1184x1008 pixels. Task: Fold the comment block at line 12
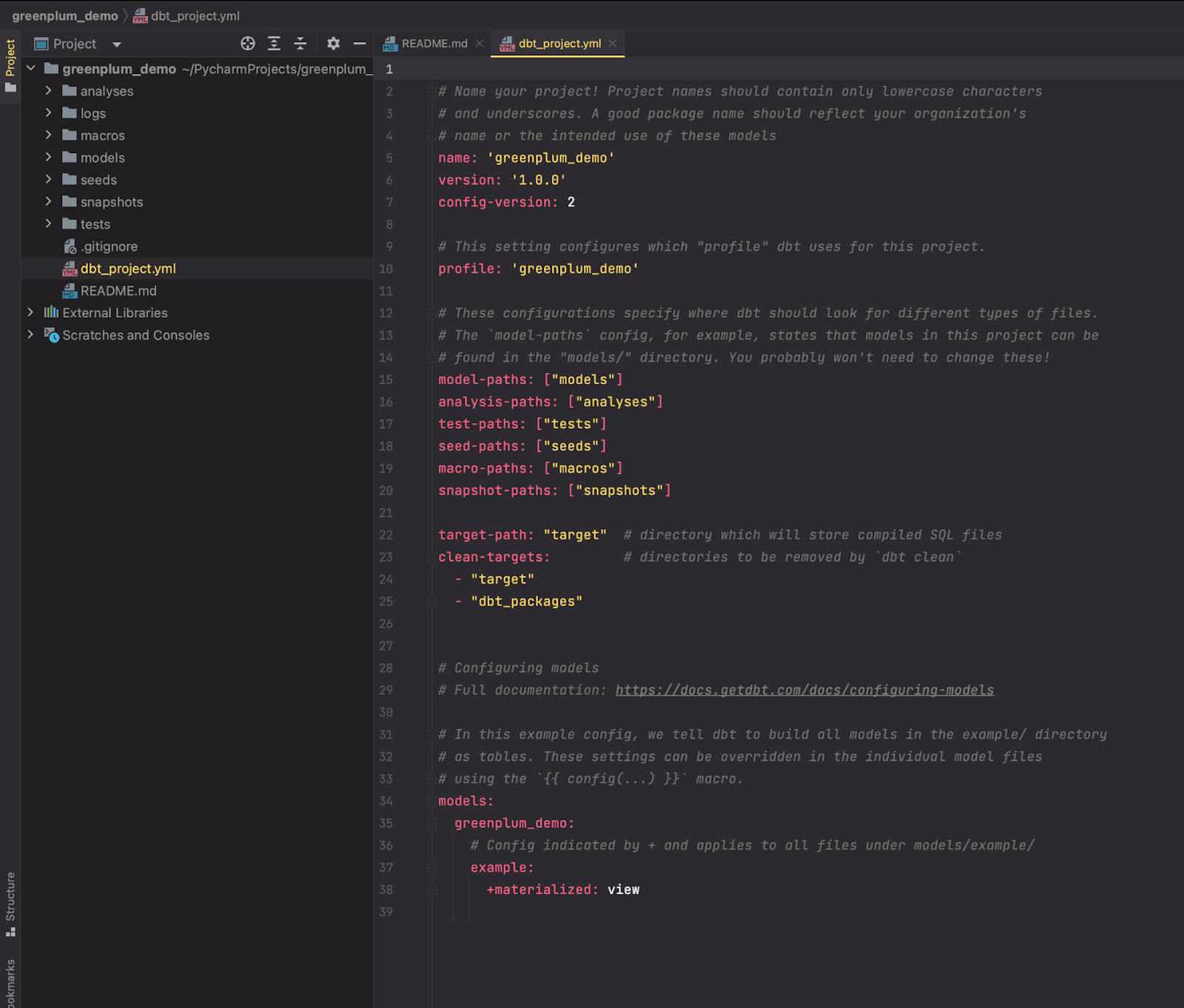(x=431, y=313)
